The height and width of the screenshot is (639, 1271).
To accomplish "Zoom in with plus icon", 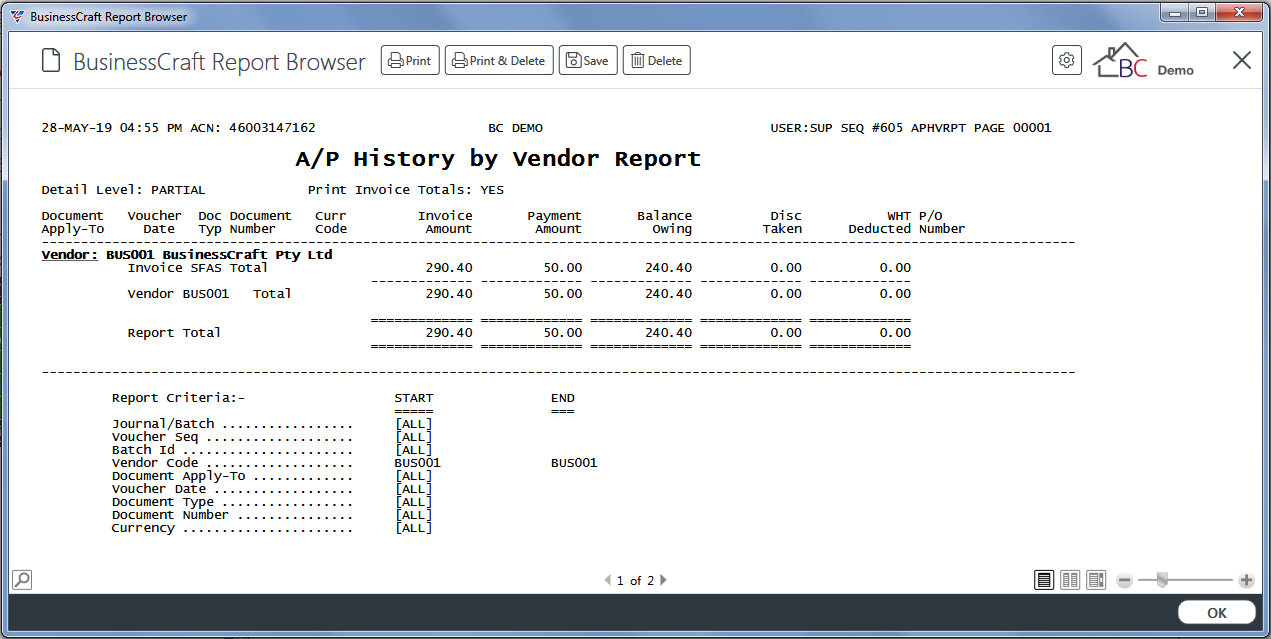I will point(1246,580).
